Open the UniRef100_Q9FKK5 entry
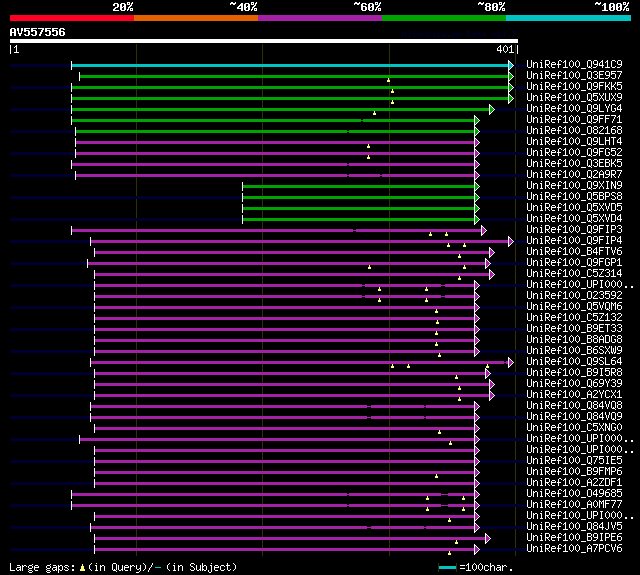Viewport: 640px width, 575px height. pos(574,87)
